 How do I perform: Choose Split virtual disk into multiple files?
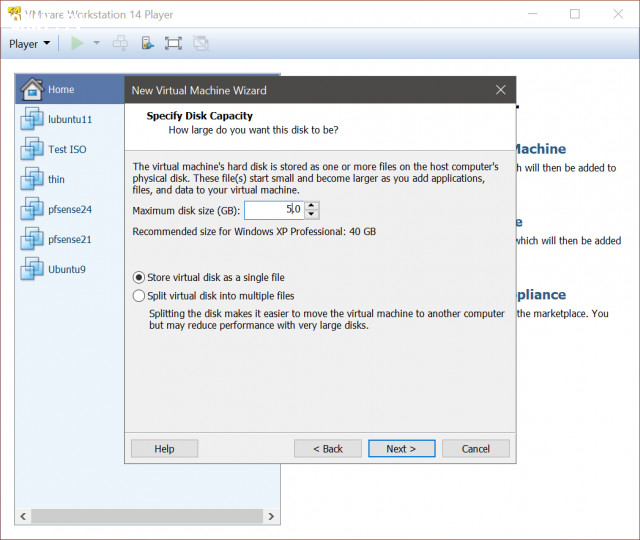213,296
